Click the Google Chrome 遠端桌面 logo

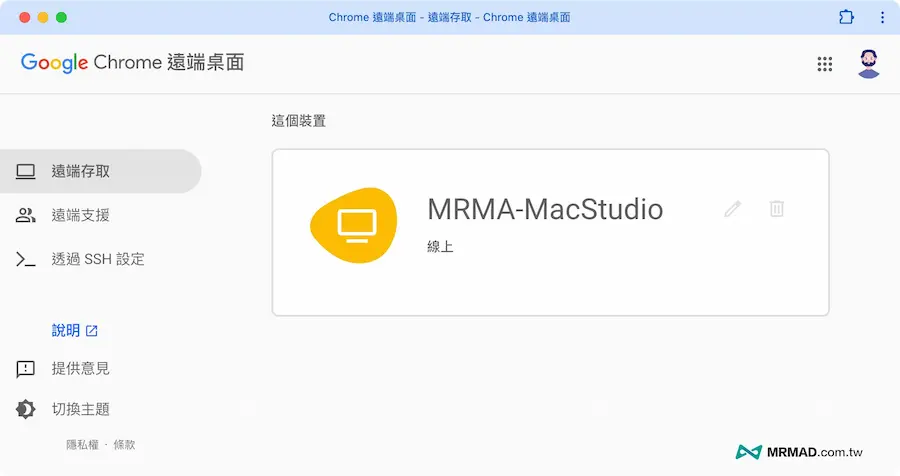[133, 63]
